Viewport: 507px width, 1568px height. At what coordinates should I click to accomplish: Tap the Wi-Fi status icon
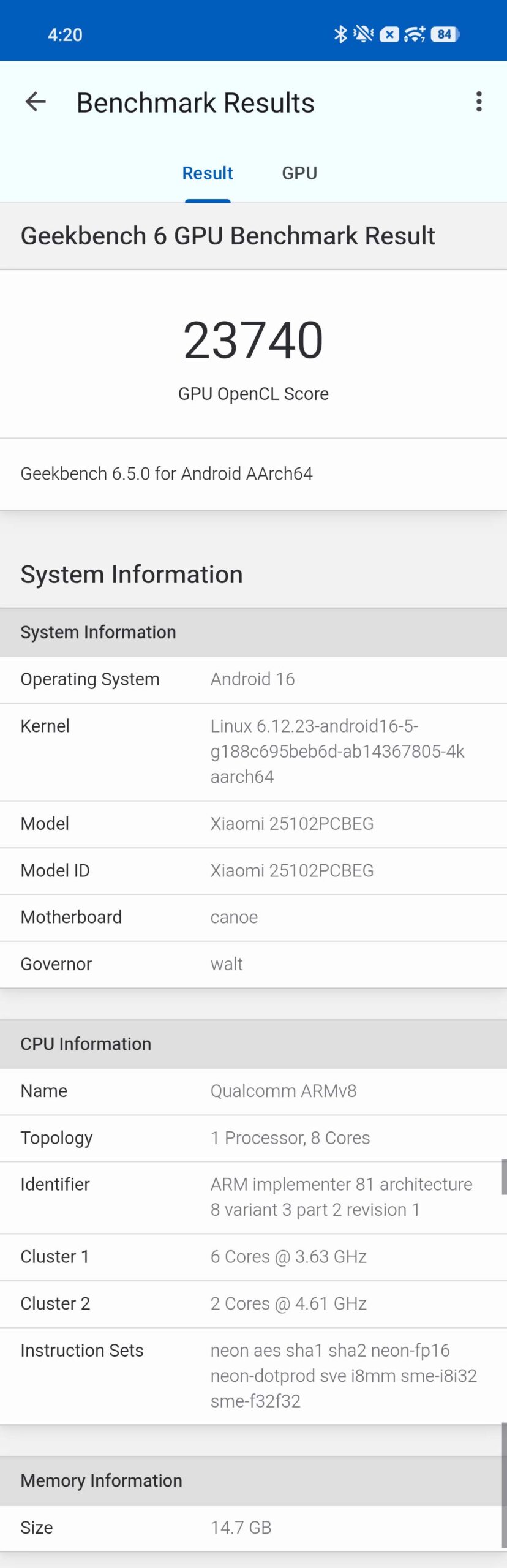415,34
